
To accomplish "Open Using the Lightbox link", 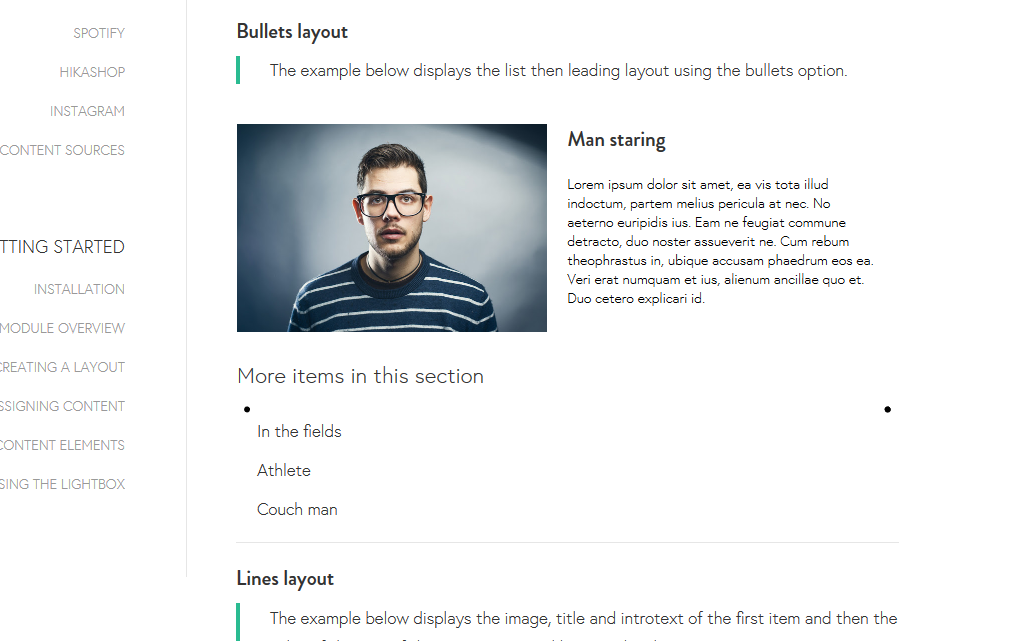I will pyautogui.click(x=62, y=485).
